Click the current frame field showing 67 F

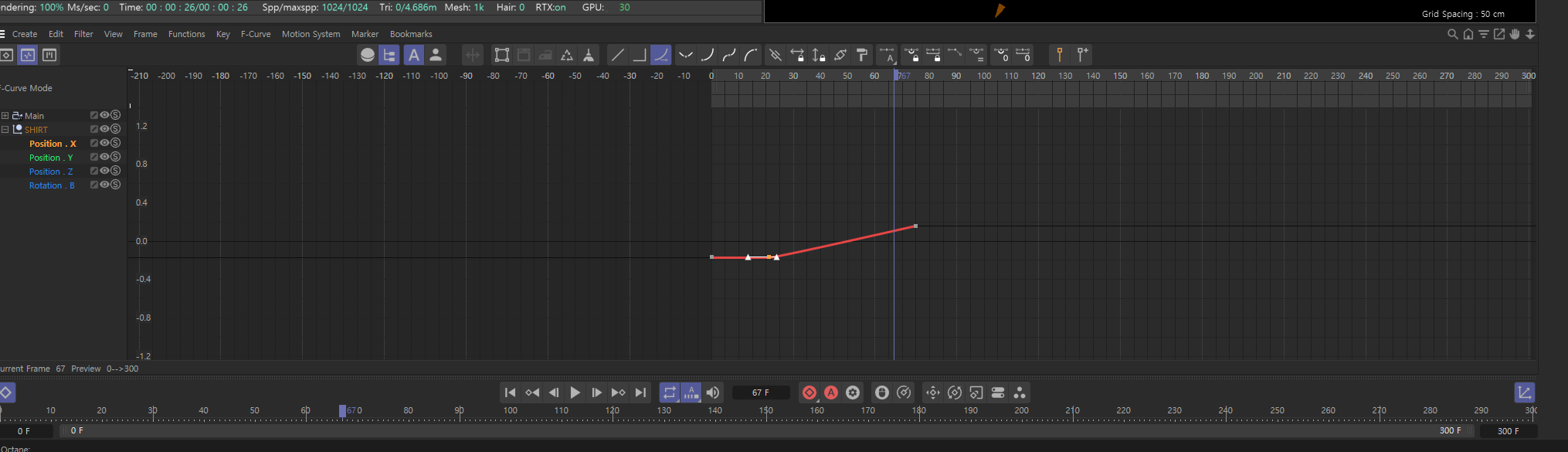[x=761, y=393]
